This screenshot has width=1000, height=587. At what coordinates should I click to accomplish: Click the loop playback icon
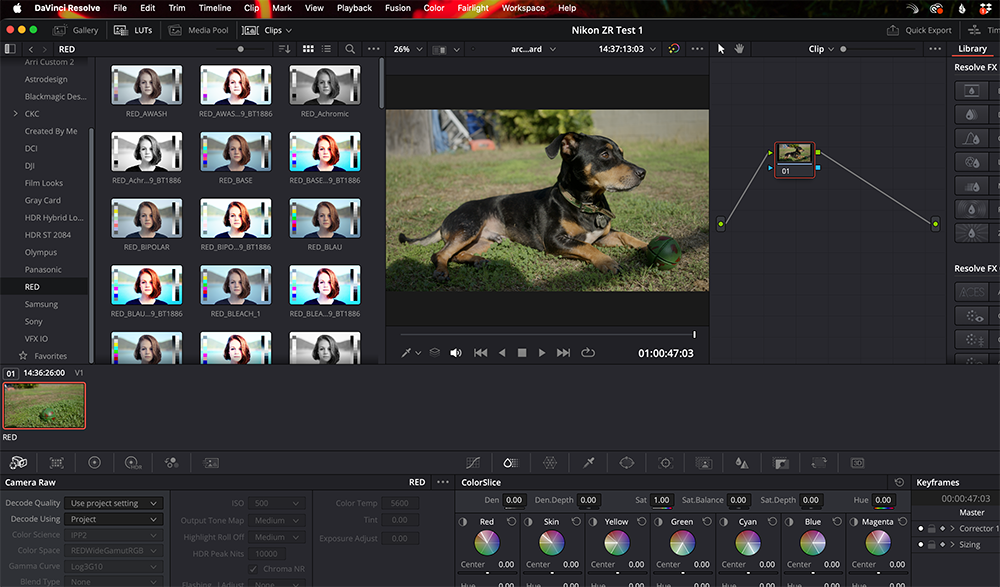(x=587, y=353)
